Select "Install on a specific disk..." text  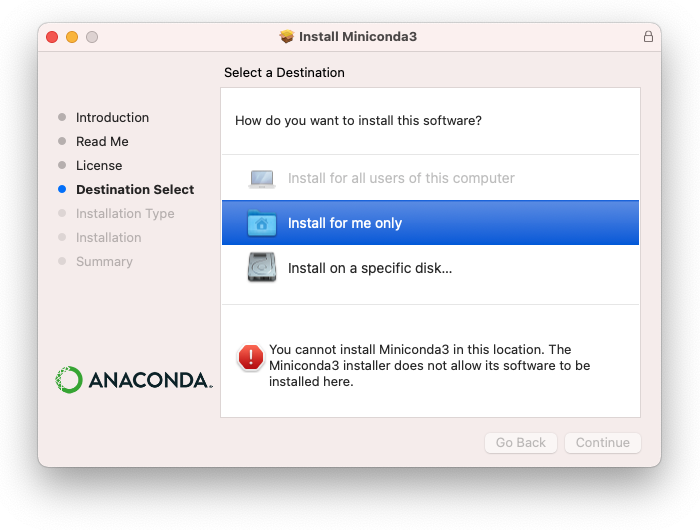point(370,268)
